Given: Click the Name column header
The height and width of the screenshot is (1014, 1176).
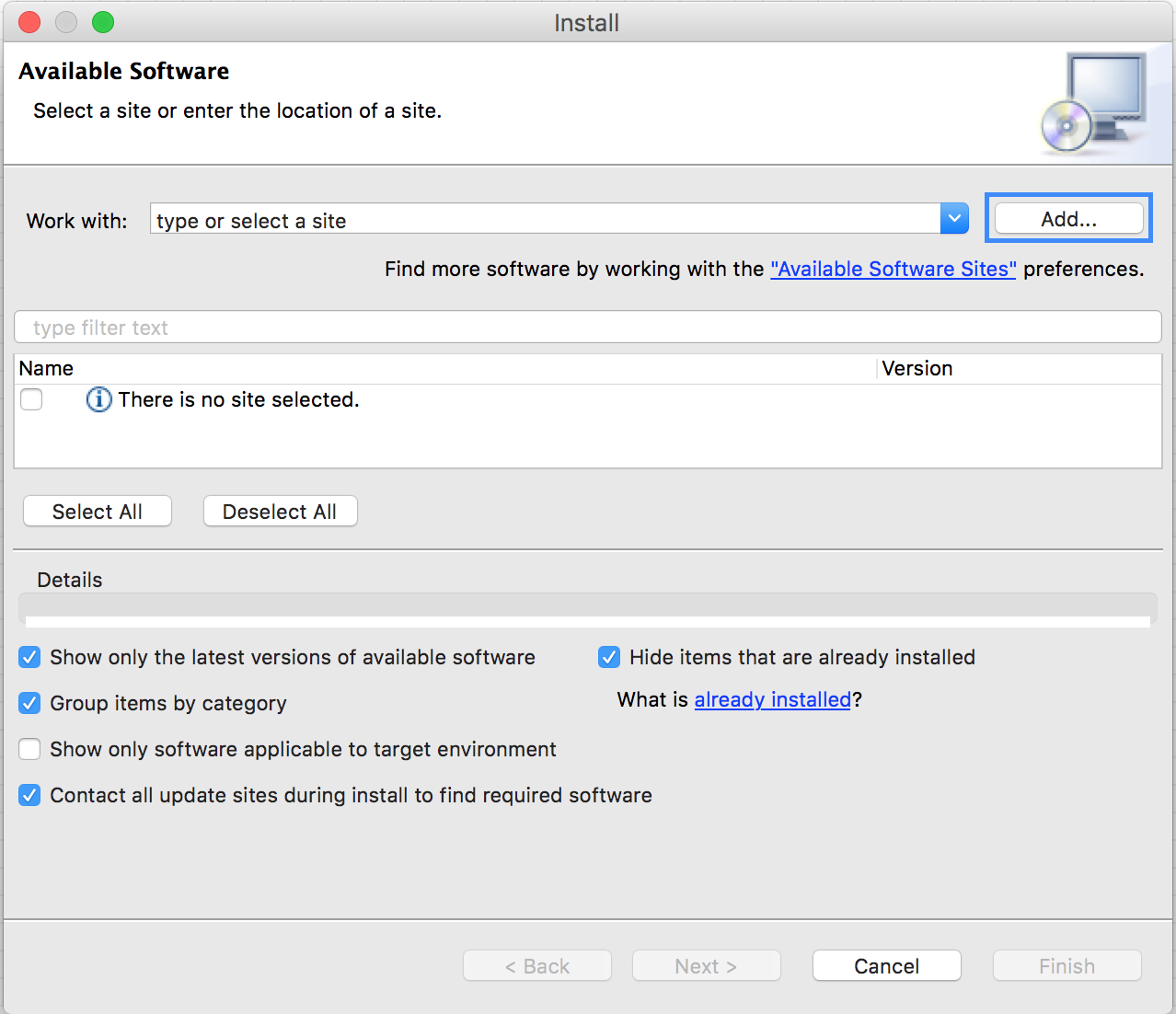Looking at the screenshot, I should (x=46, y=368).
